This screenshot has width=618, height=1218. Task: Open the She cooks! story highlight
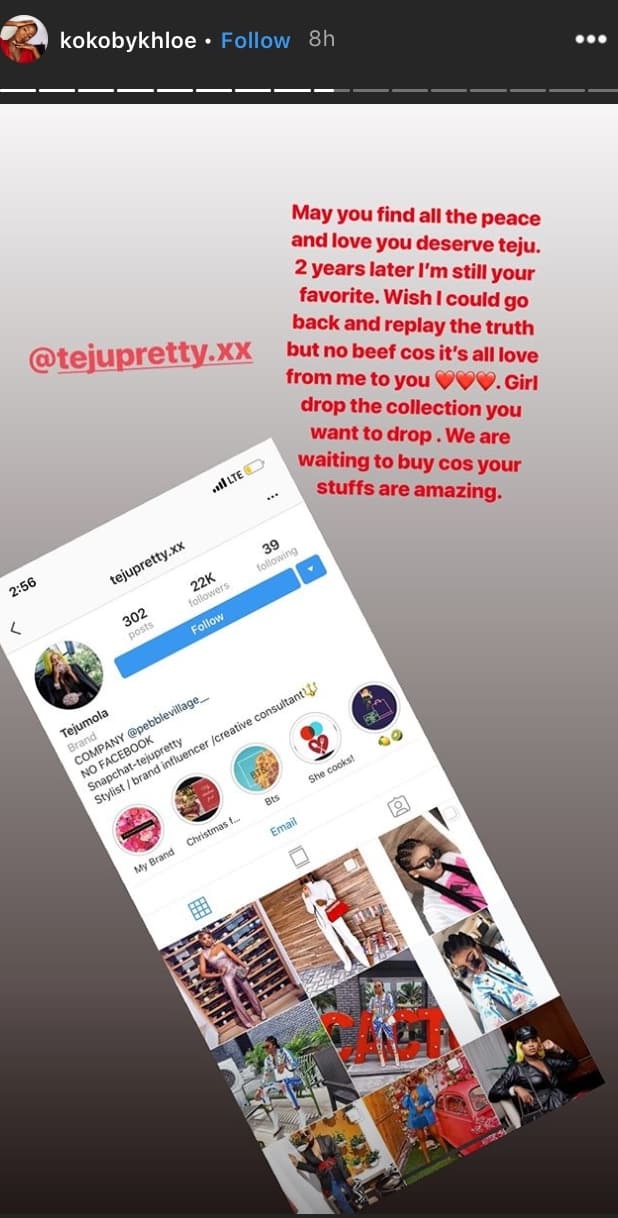[x=315, y=738]
